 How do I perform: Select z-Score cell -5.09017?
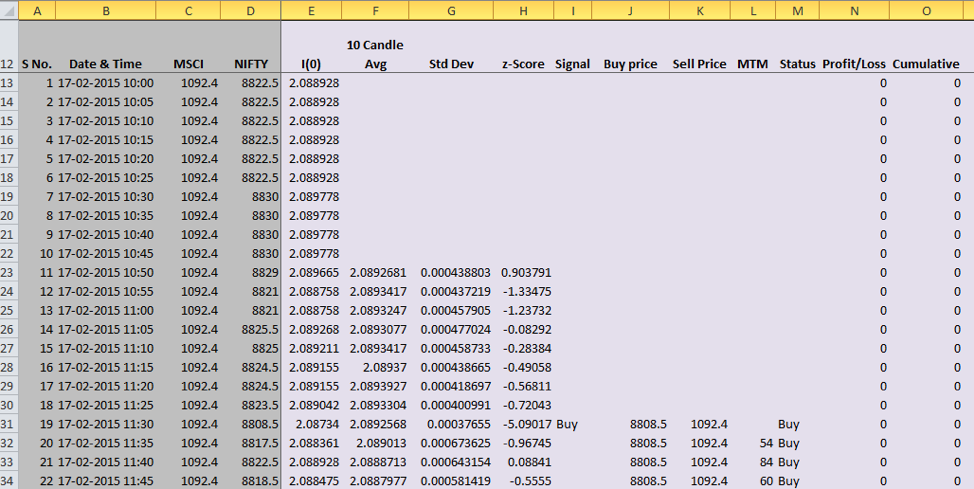(x=524, y=424)
